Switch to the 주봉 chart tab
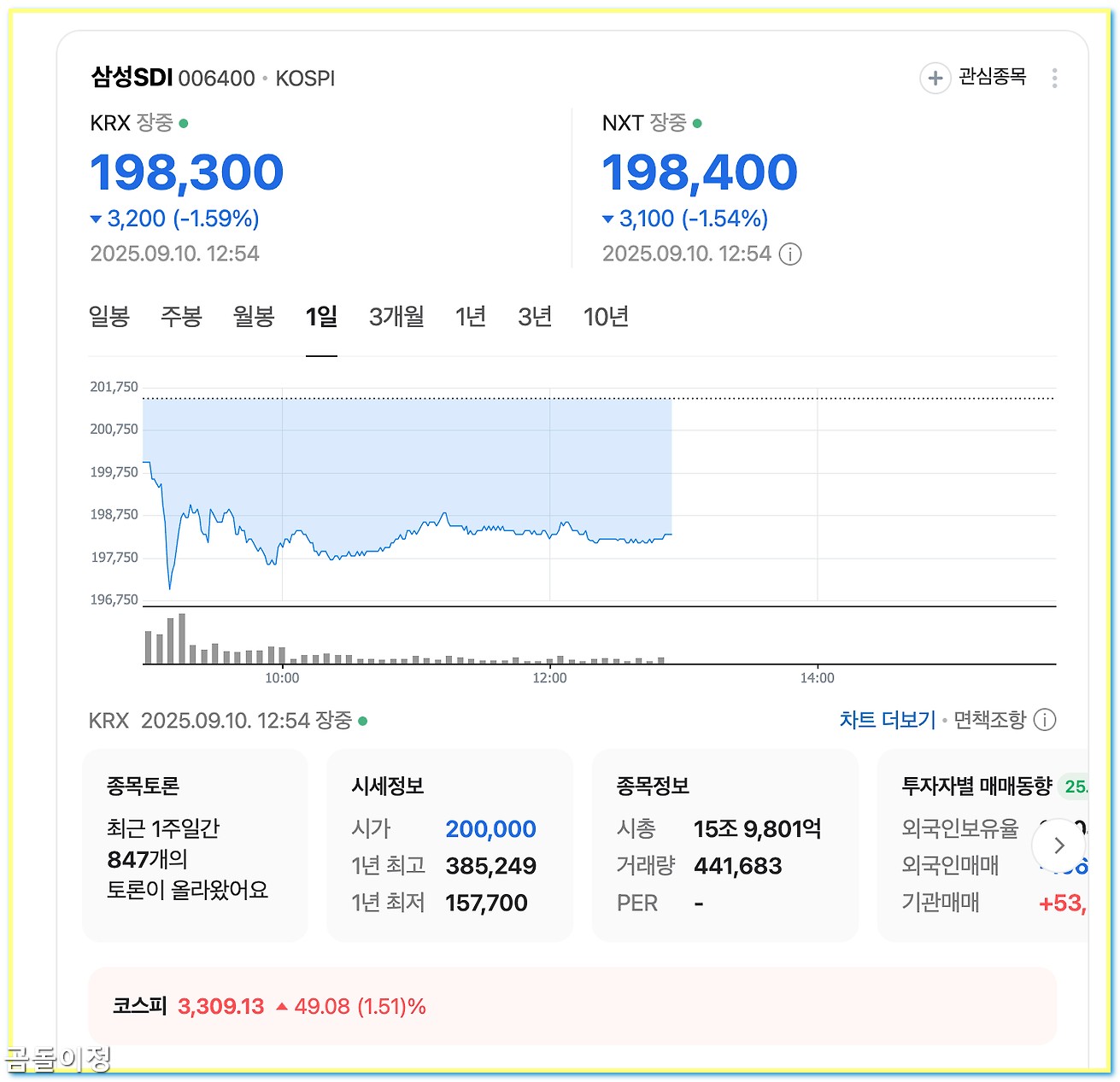 click(x=181, y=317)
